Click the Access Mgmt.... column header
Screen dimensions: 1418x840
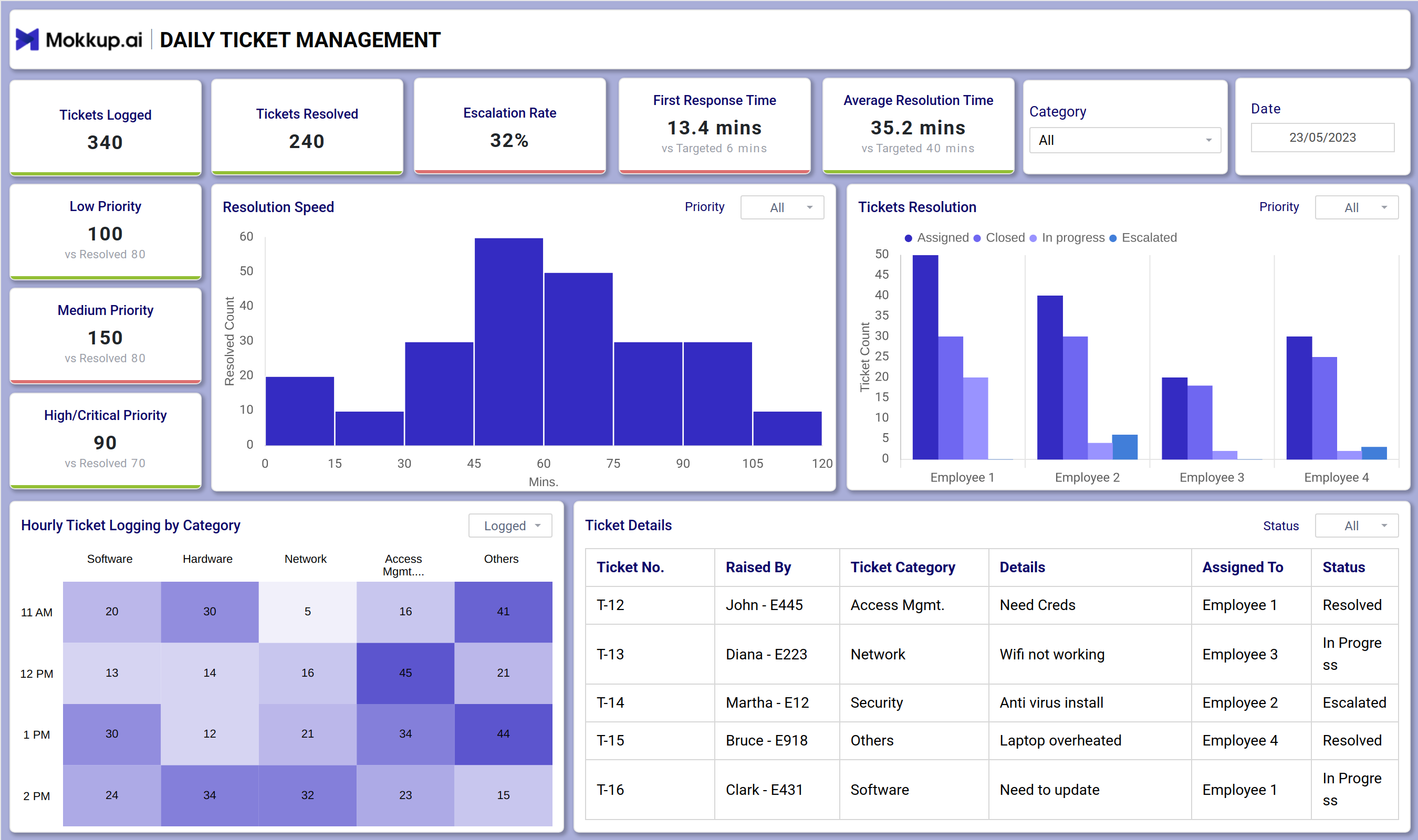pyautogui.click(x=403, y=565)
